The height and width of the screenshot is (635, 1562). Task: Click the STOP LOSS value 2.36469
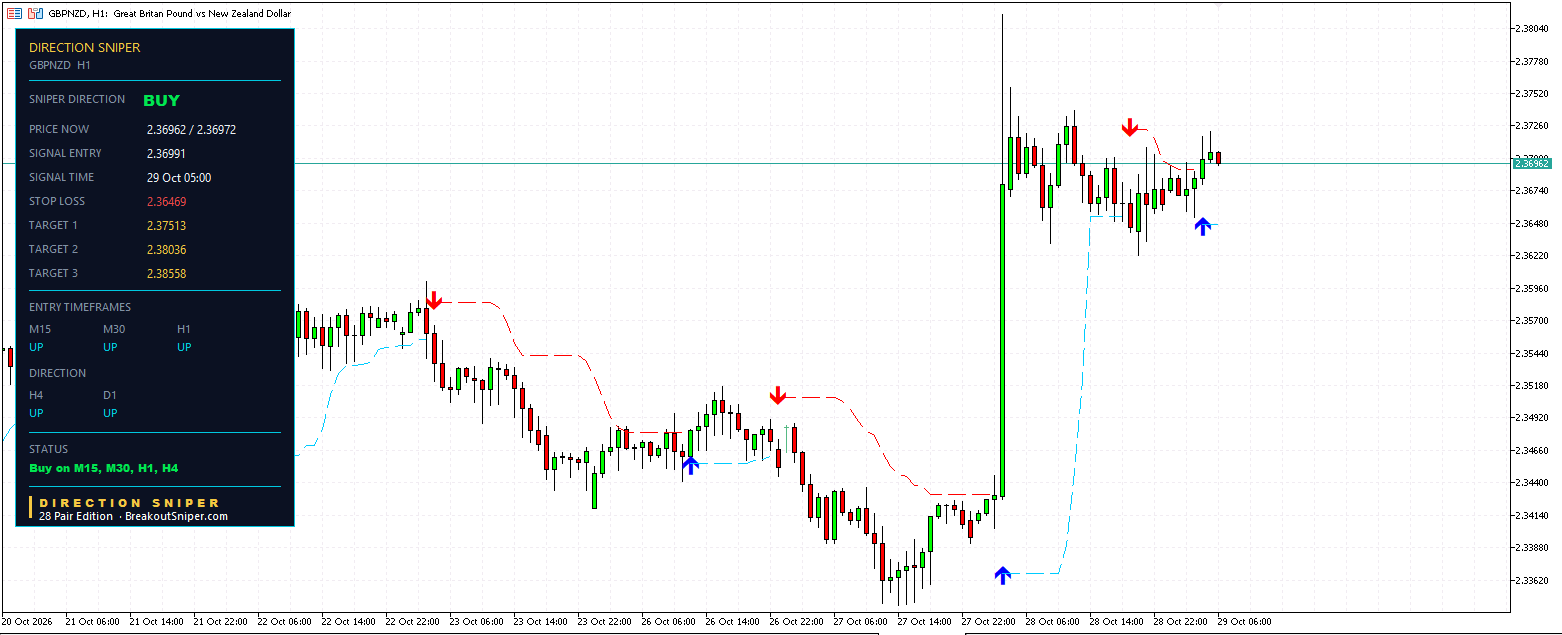pyautogui.click(x=166, y=201)
